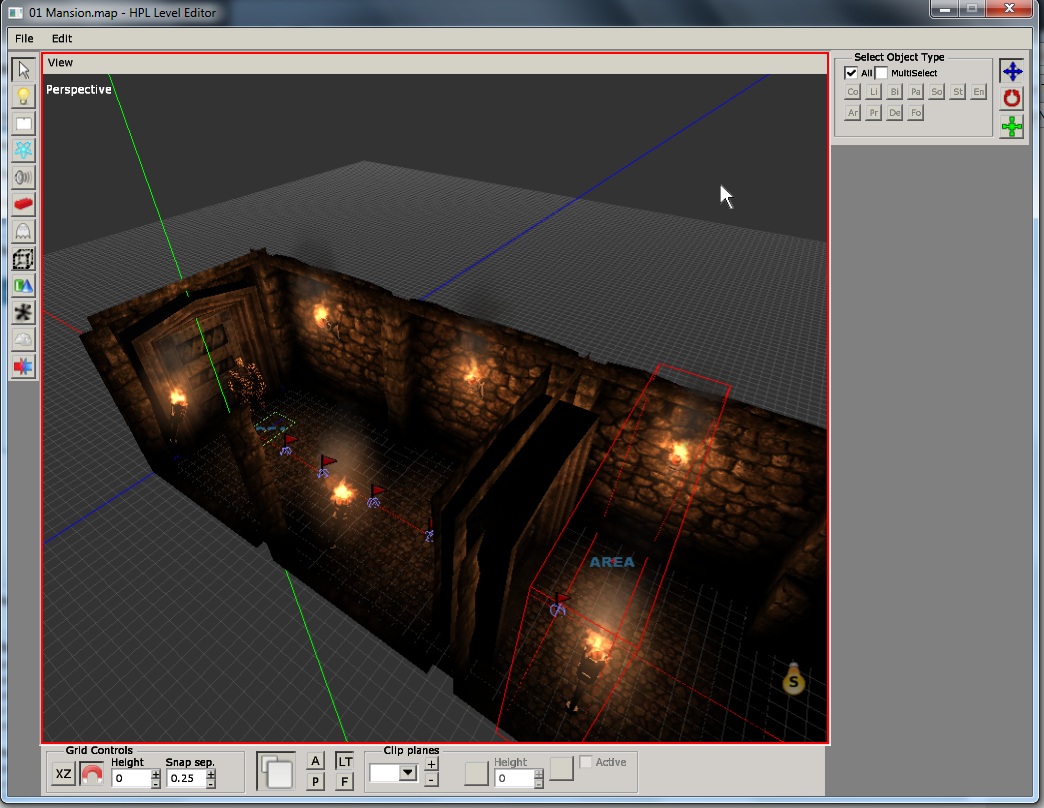Choose the light bulb tool
Screen dimensions: 1044x808
23,97
